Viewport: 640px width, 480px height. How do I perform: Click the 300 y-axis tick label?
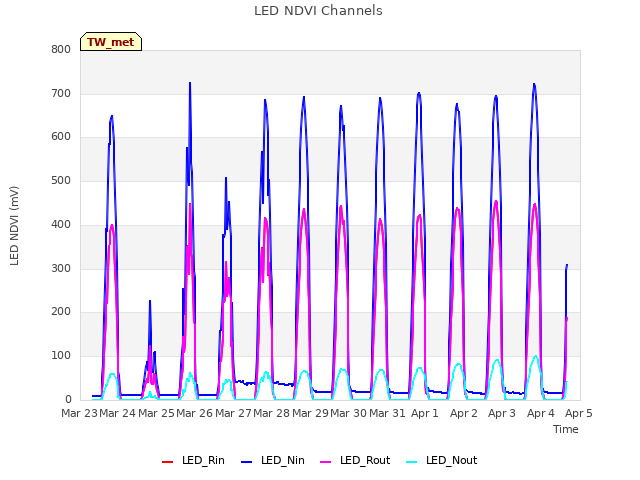click(x=61, y=269)
